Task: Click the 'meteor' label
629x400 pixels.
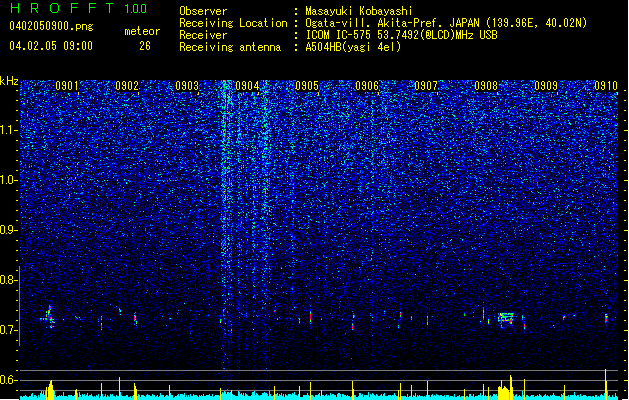Action: point(142,31)
